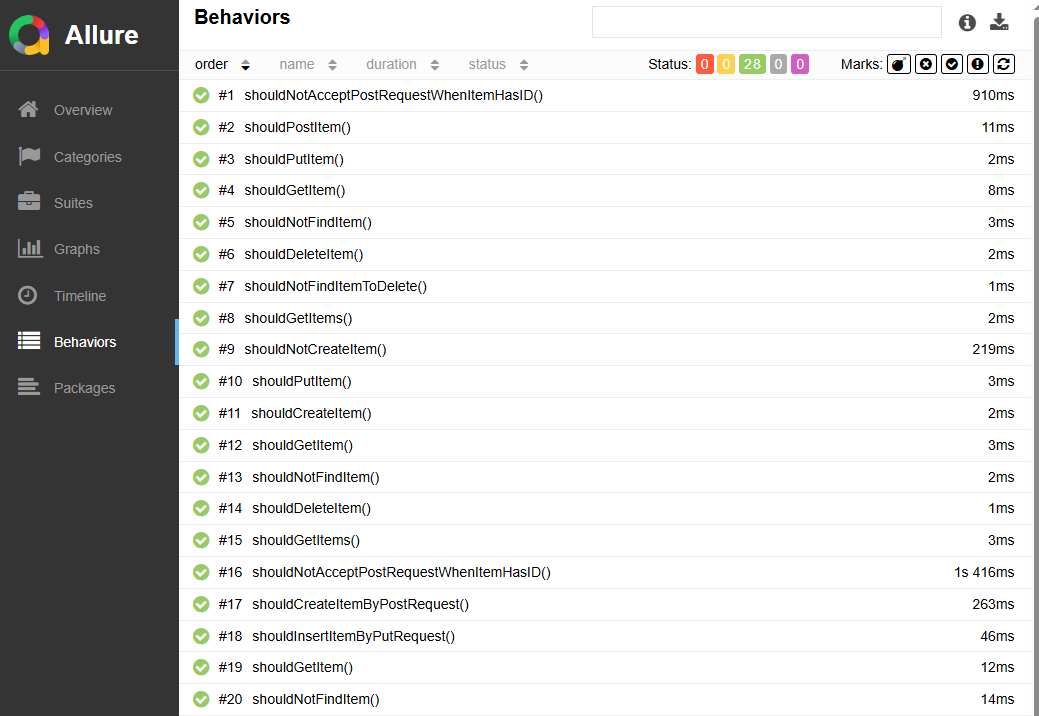Go to the Timeline section
This screenshot has width=1039, height=716.
(80, 296)
